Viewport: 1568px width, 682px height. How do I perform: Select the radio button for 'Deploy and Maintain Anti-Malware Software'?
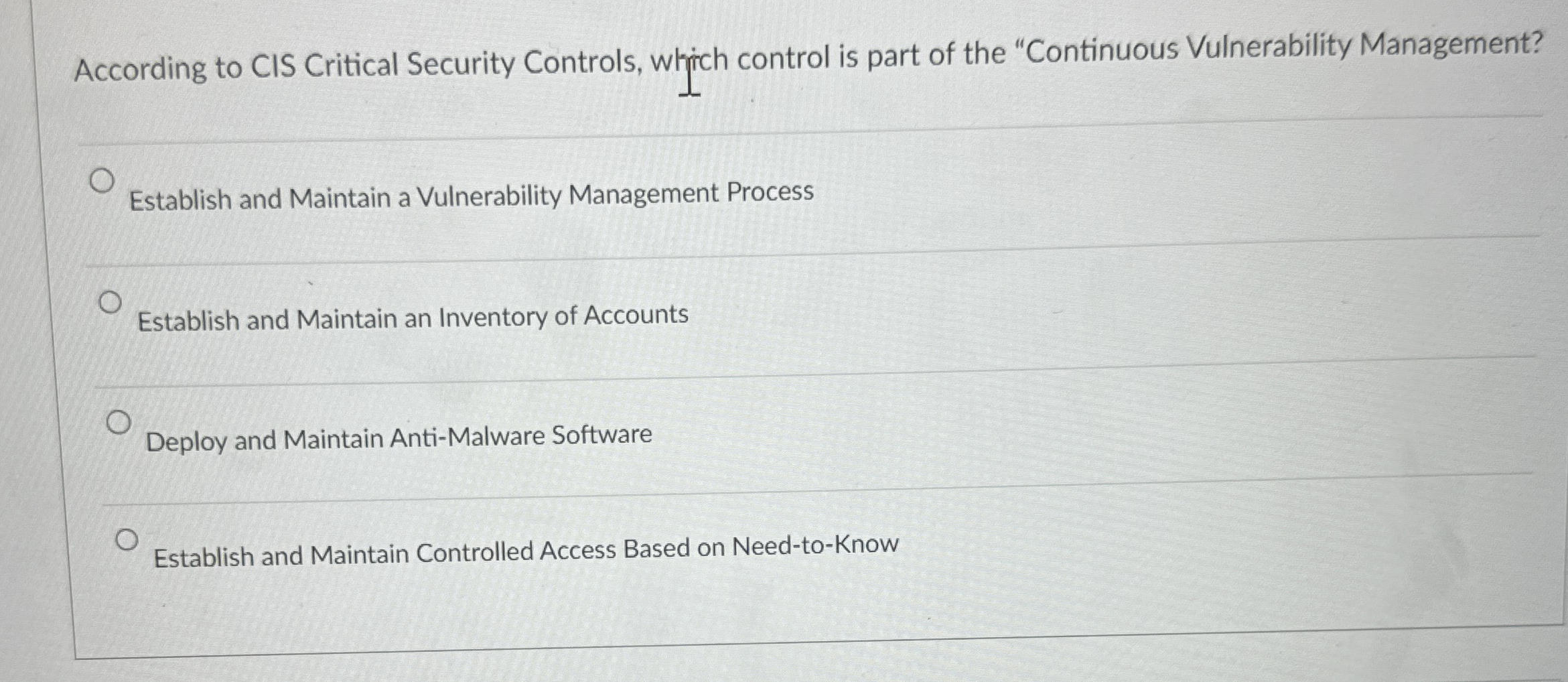(x=119, y=422)
